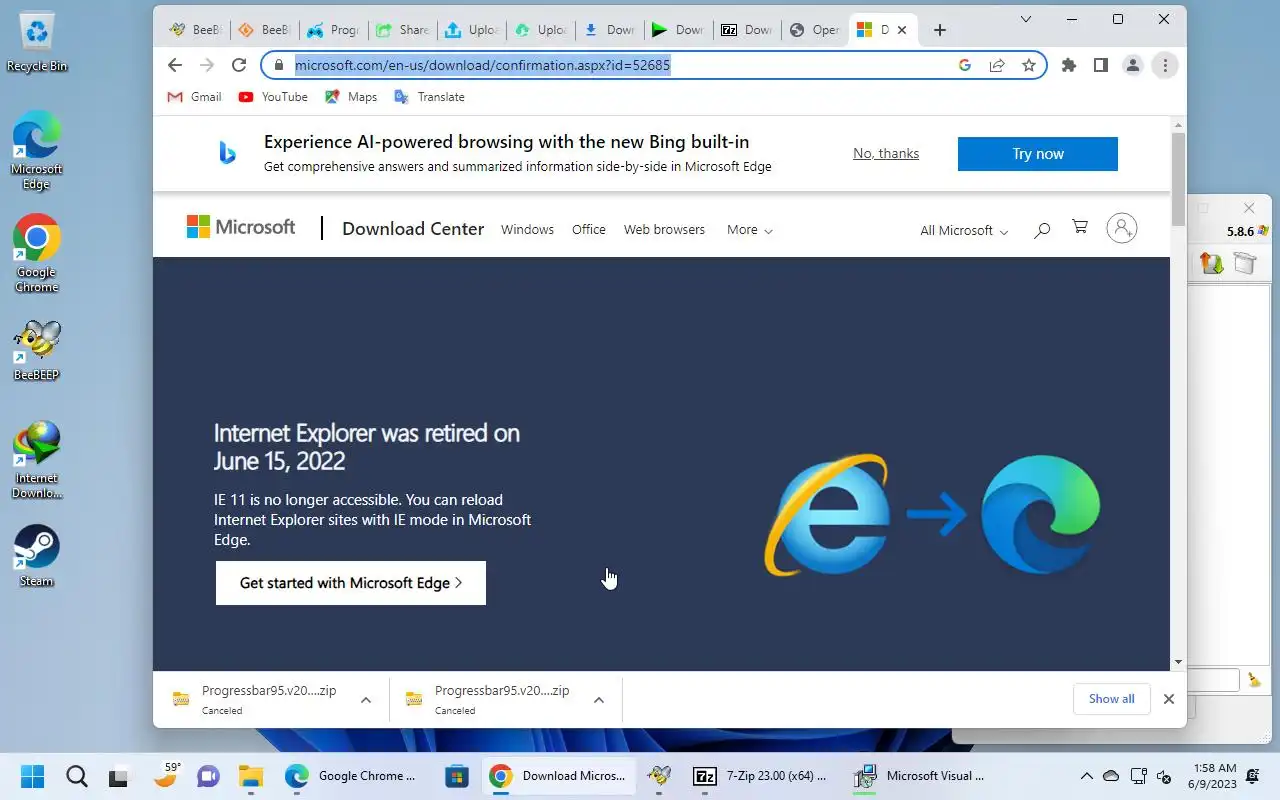The height and width of the screenshot is (800, 1280).
Task: Open Windows taskbar search
Action: (x=76, y=776)
